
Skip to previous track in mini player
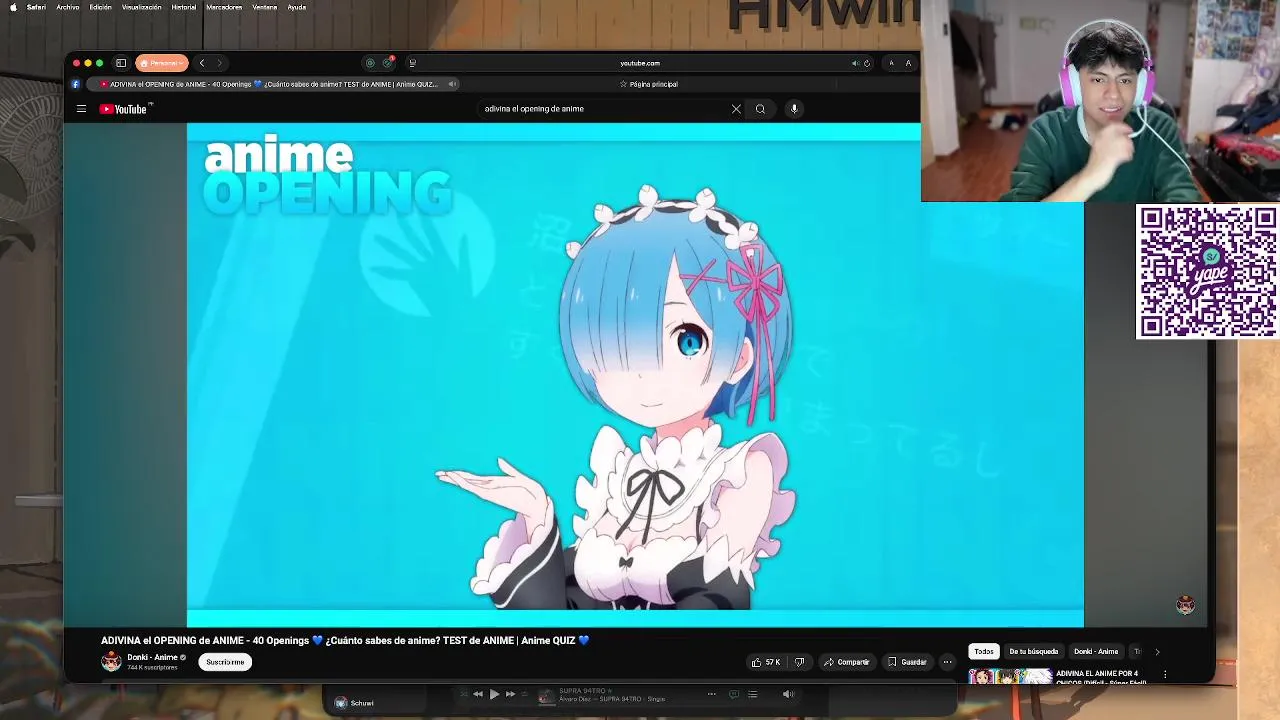pos(478,694)
